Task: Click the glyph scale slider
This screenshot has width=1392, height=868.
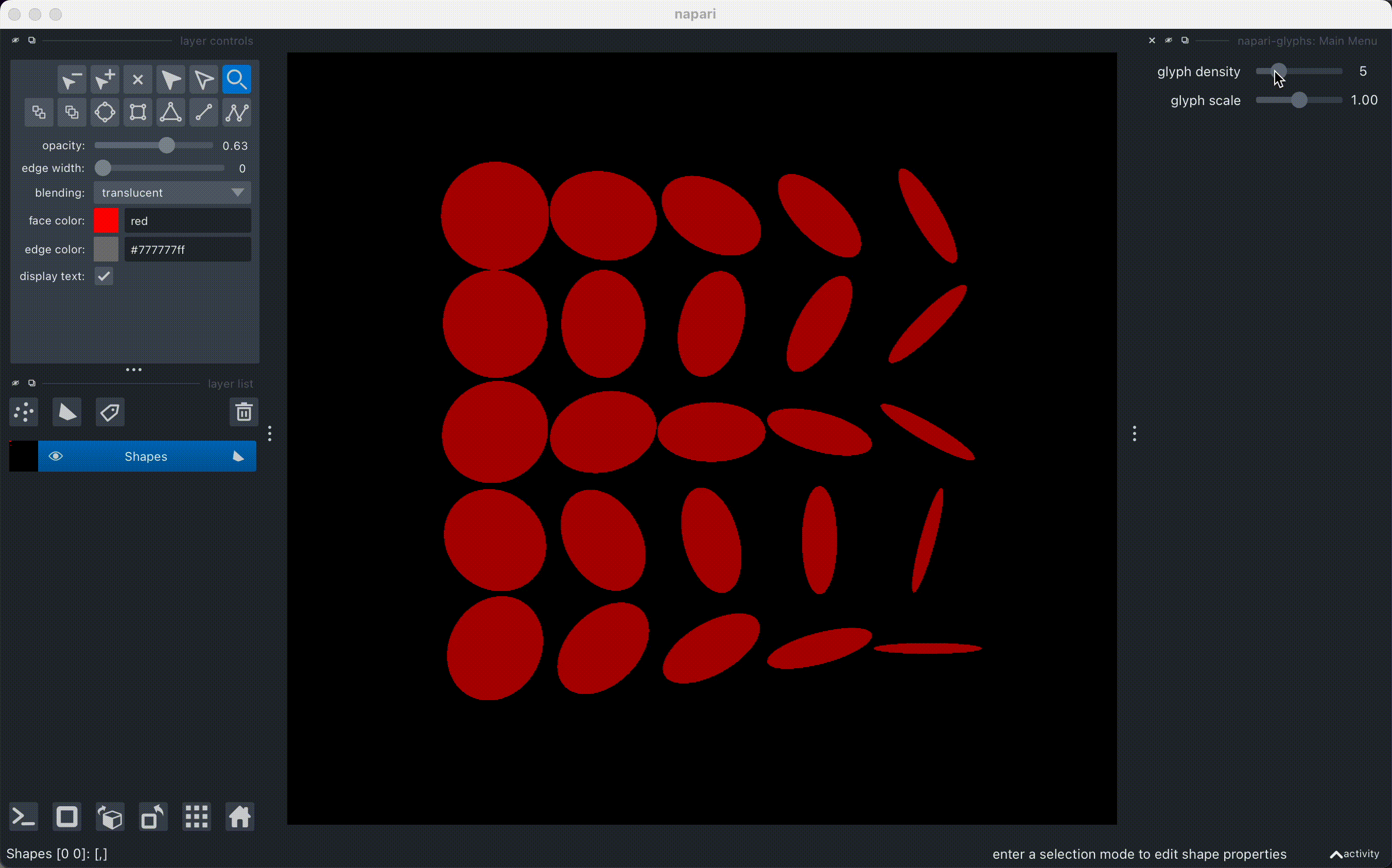Action: (x=1299, y=100)
